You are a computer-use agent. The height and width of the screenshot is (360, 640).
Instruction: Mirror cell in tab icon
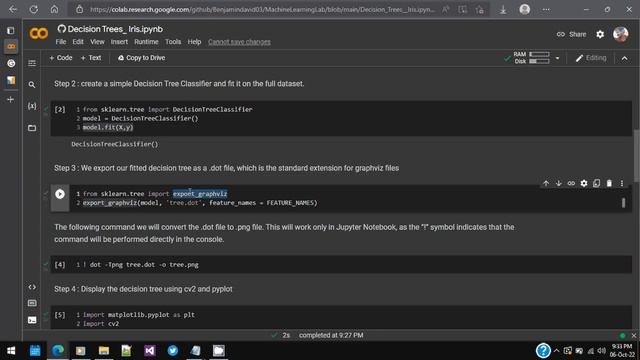click(597, 184)
